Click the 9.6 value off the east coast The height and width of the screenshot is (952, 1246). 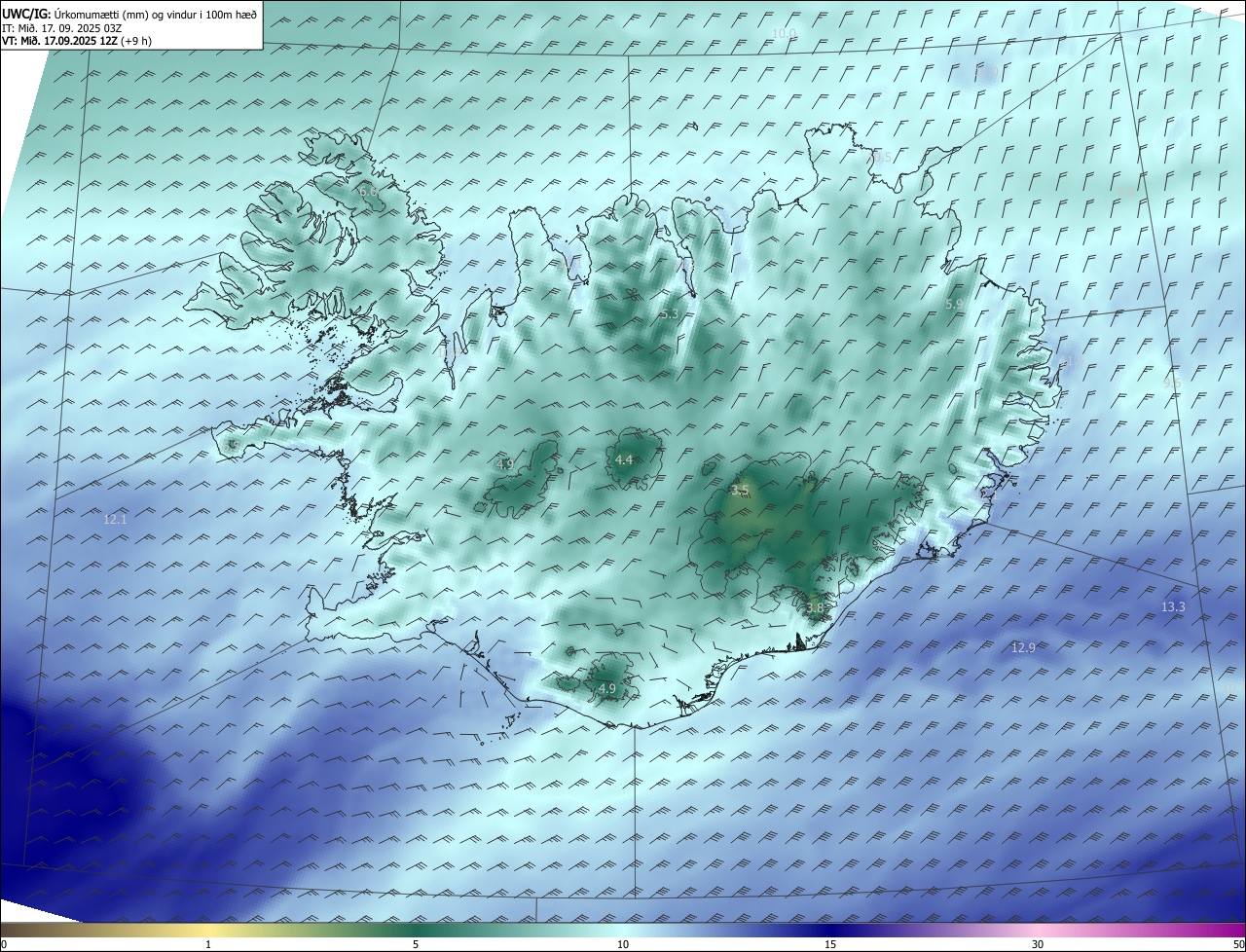click(1171, 383)
